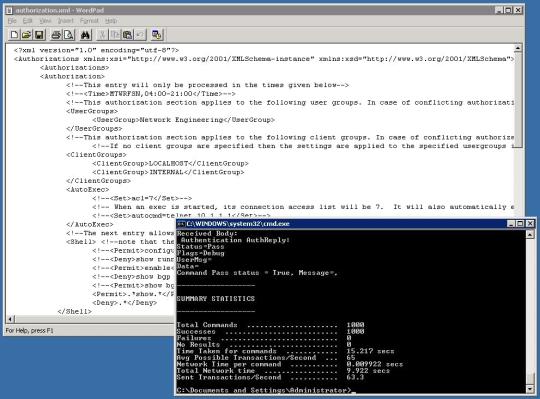Screen dimensions: 540x399
Task: Open the File menu in WordPad
Action: point(12,21)
